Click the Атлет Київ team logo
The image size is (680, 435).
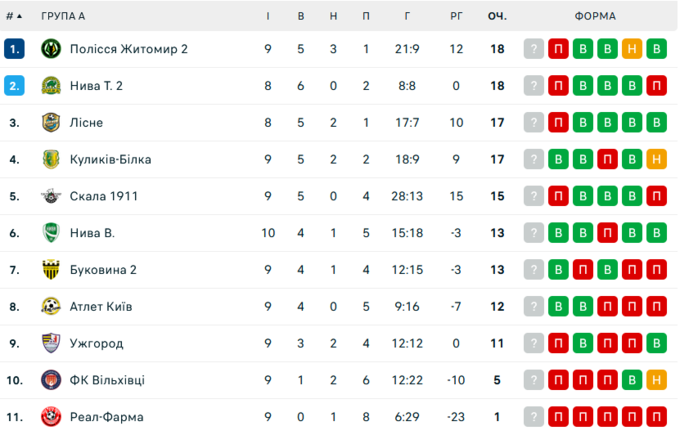[x=51, y=306]
